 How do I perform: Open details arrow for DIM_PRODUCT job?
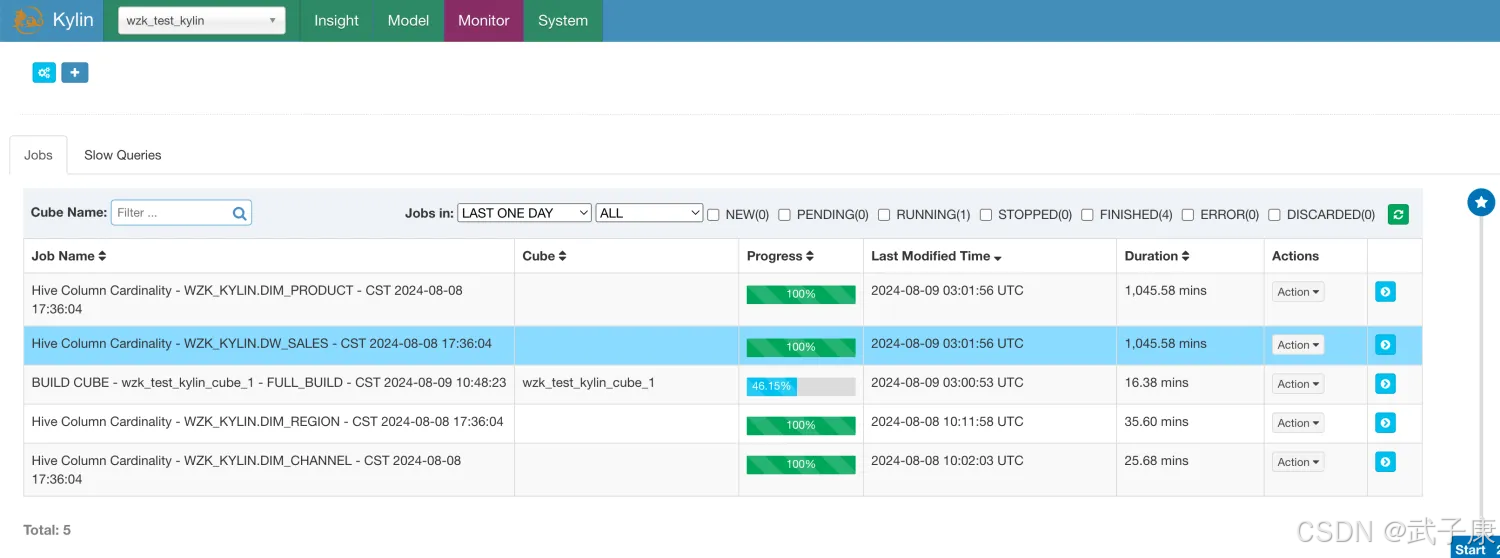click(x=1385, y=292)
